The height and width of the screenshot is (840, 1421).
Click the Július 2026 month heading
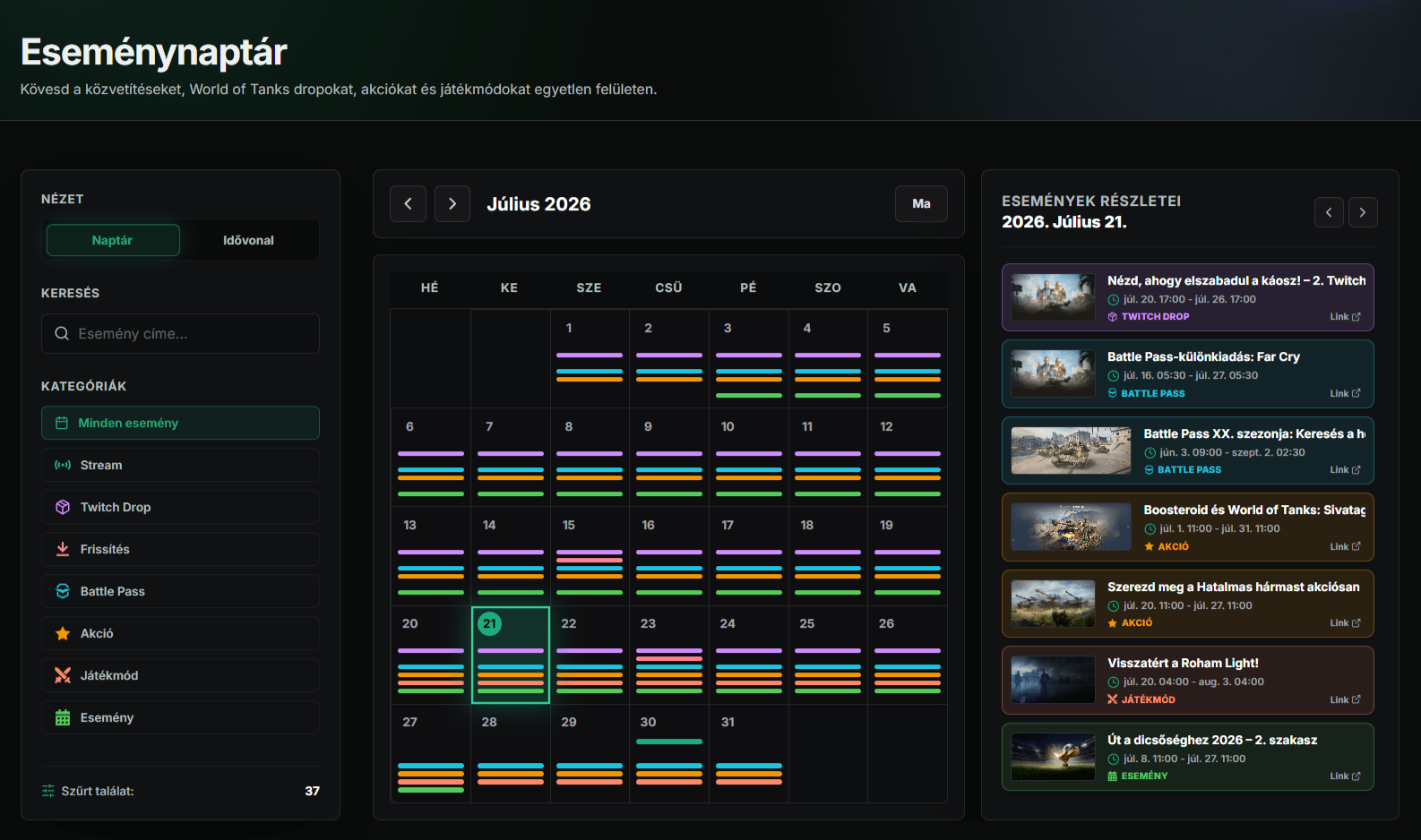[x=538, y=204]
